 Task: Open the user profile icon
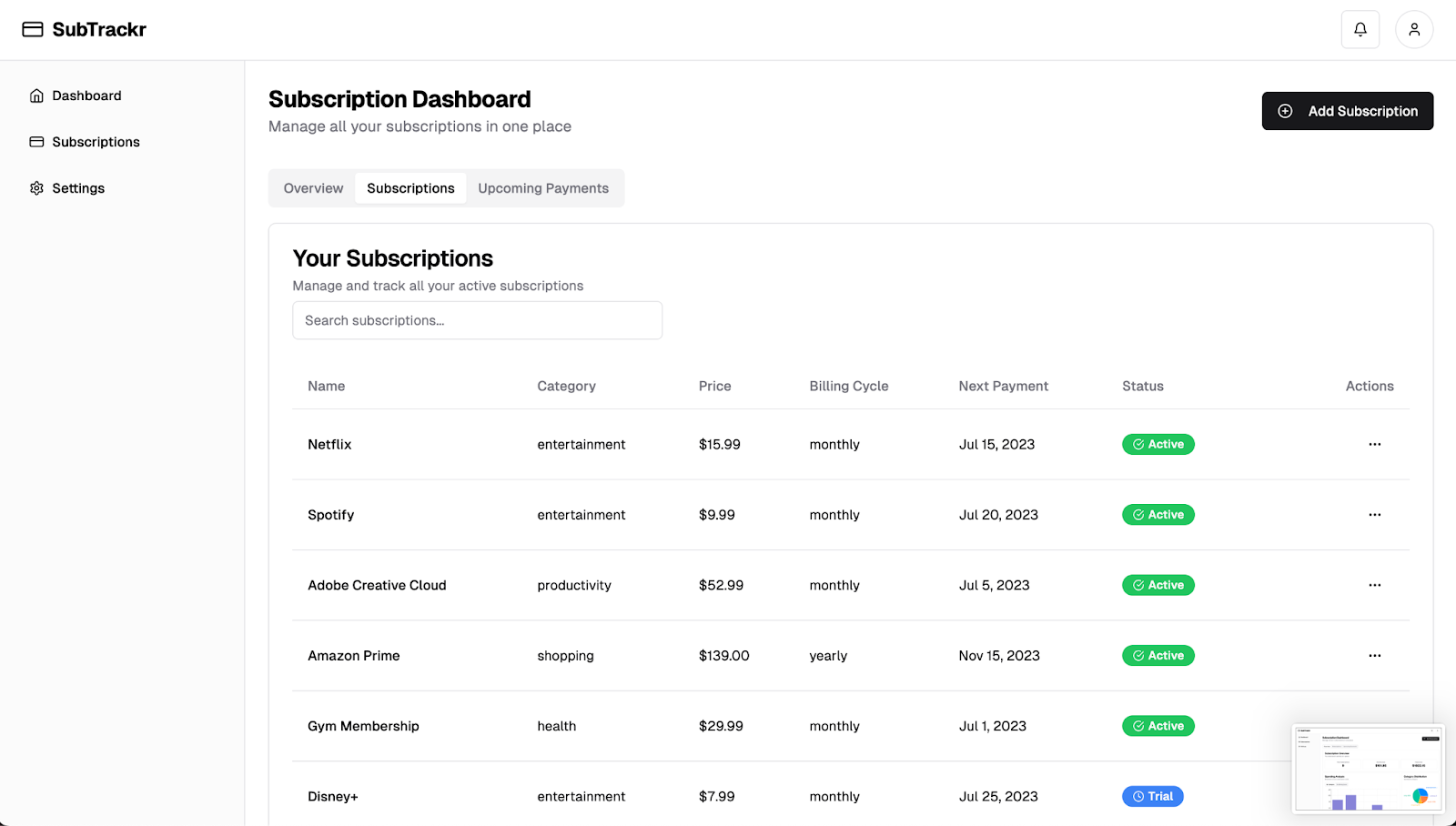[x=1414, y=29]
